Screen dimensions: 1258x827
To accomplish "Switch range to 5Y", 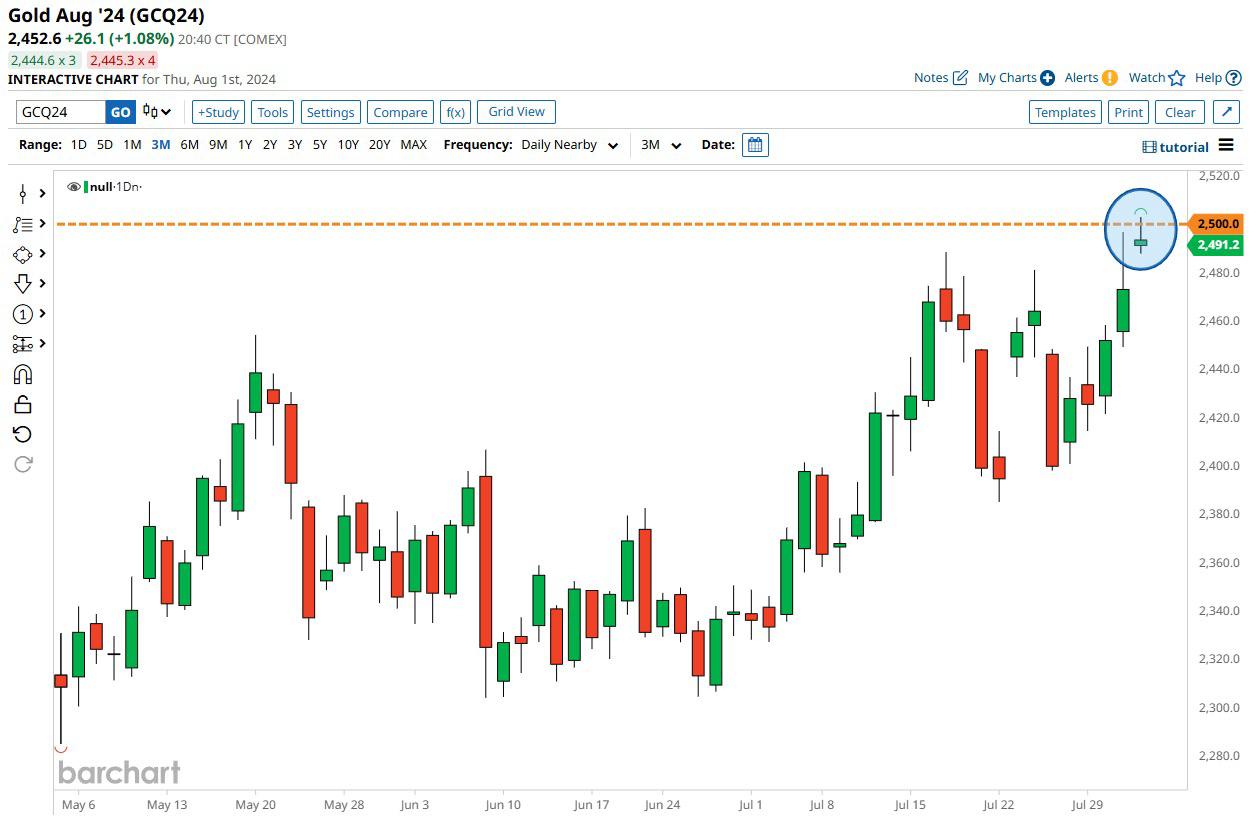I will point(320,145).
